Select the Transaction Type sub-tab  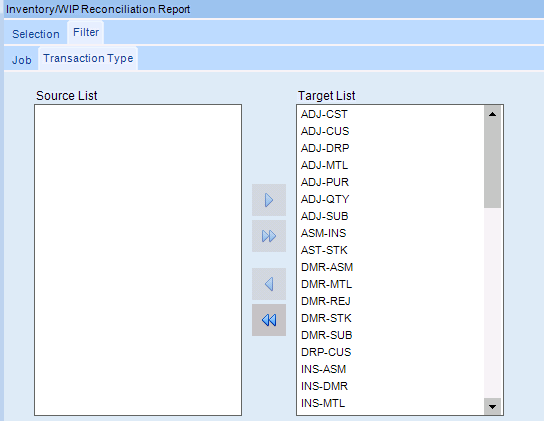pos(88,58)
